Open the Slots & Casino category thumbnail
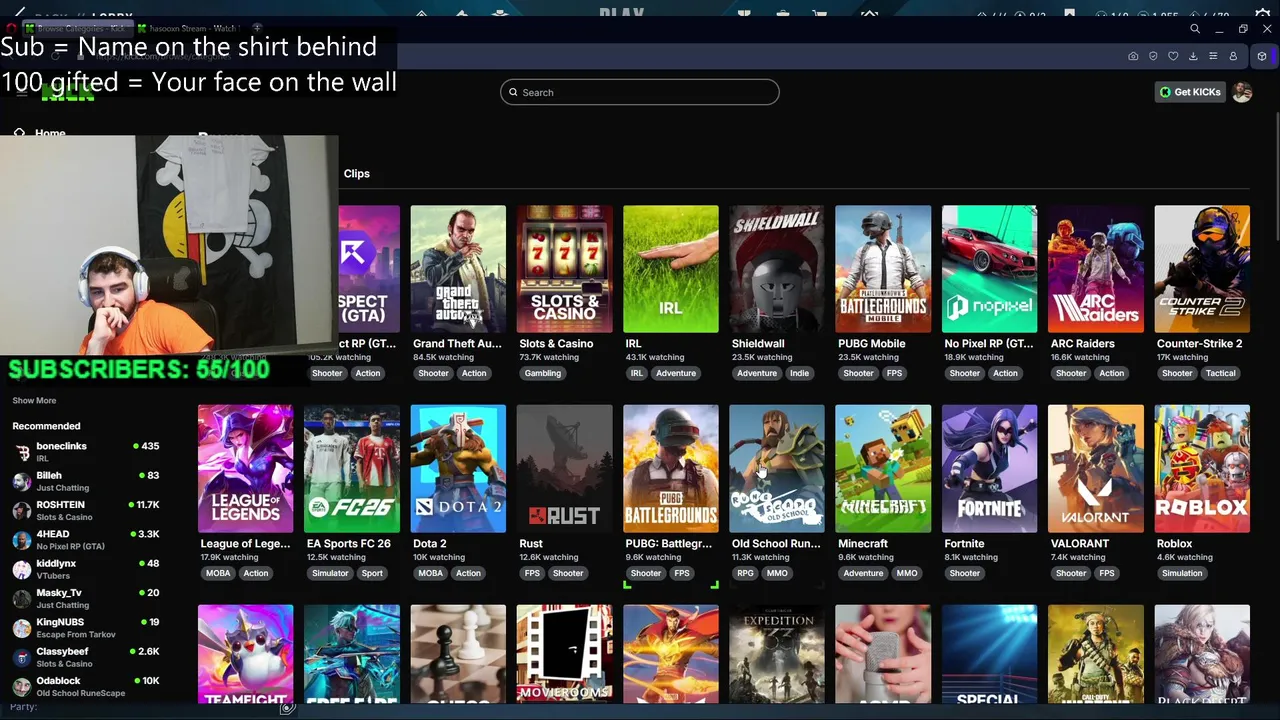 click(564, 269)
